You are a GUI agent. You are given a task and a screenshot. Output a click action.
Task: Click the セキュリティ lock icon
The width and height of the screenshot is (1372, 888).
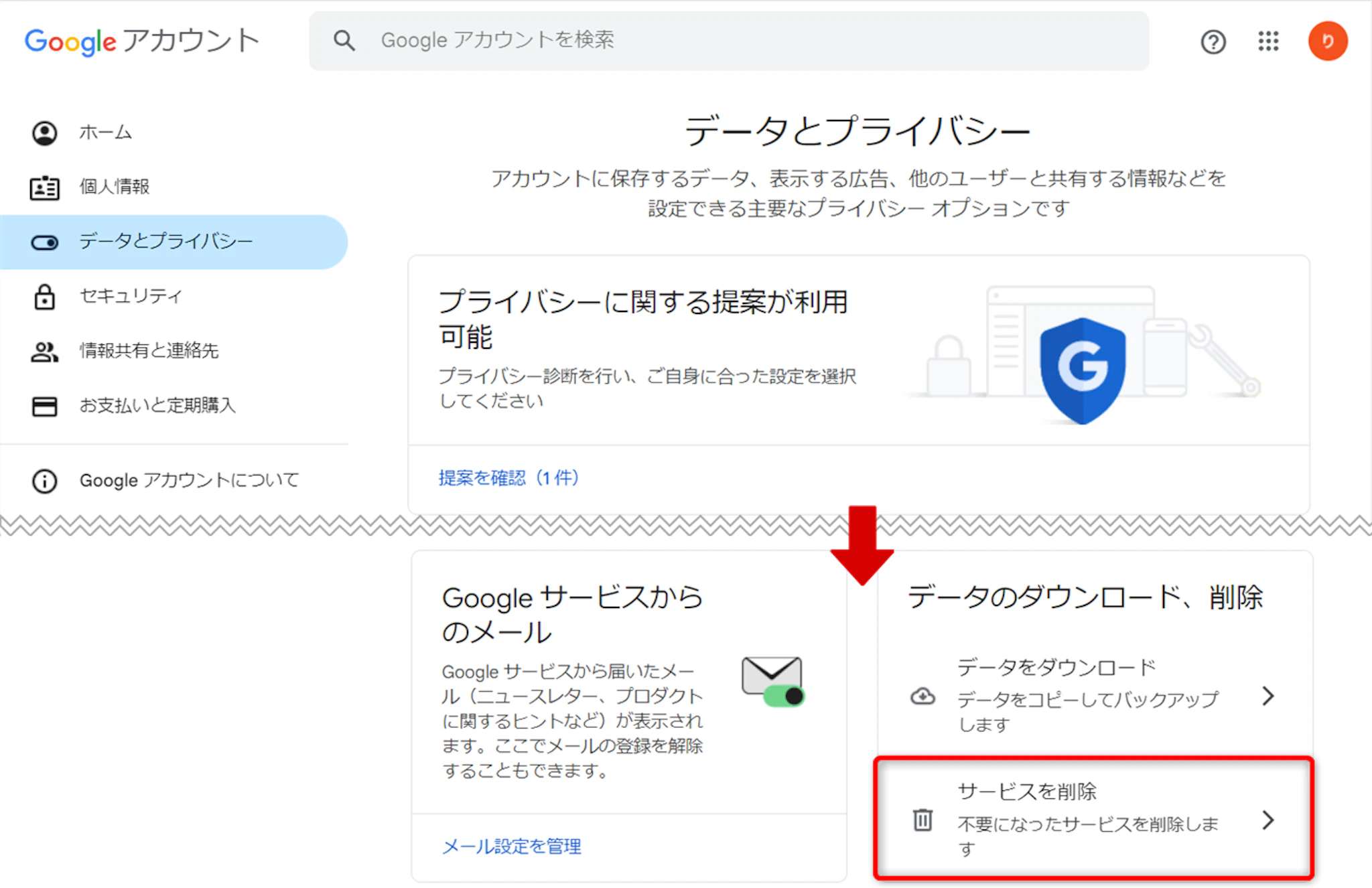45,297
